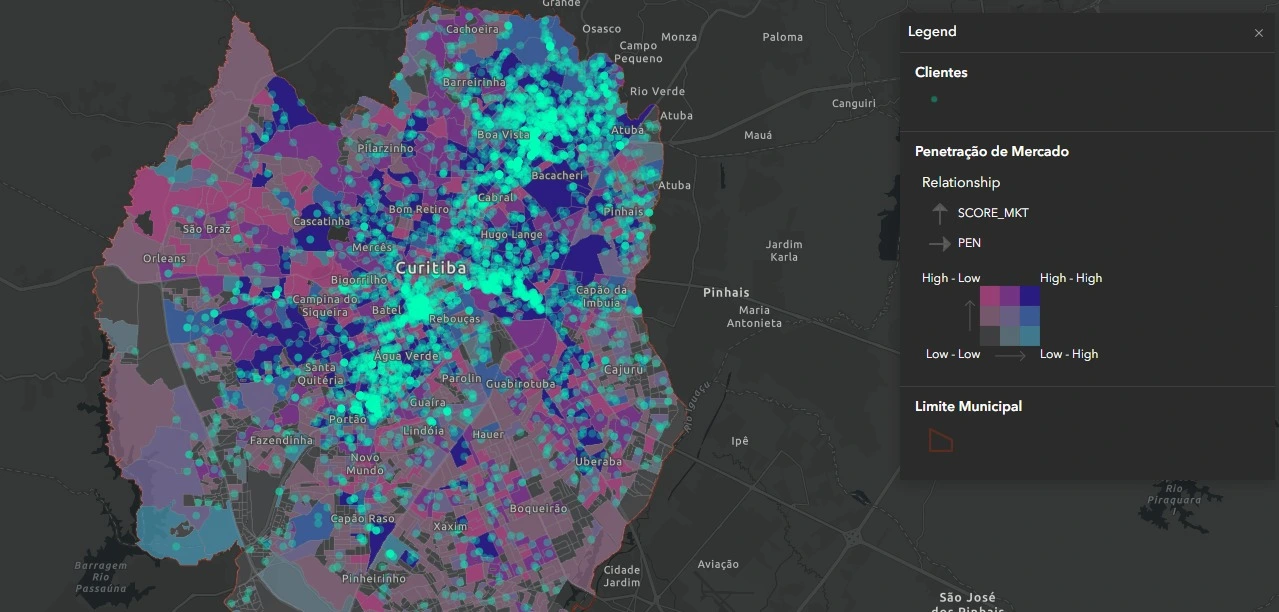Click the Limite Municipal polygon symbol
This screenshot has width=1279, height=612.
point(940,440)
